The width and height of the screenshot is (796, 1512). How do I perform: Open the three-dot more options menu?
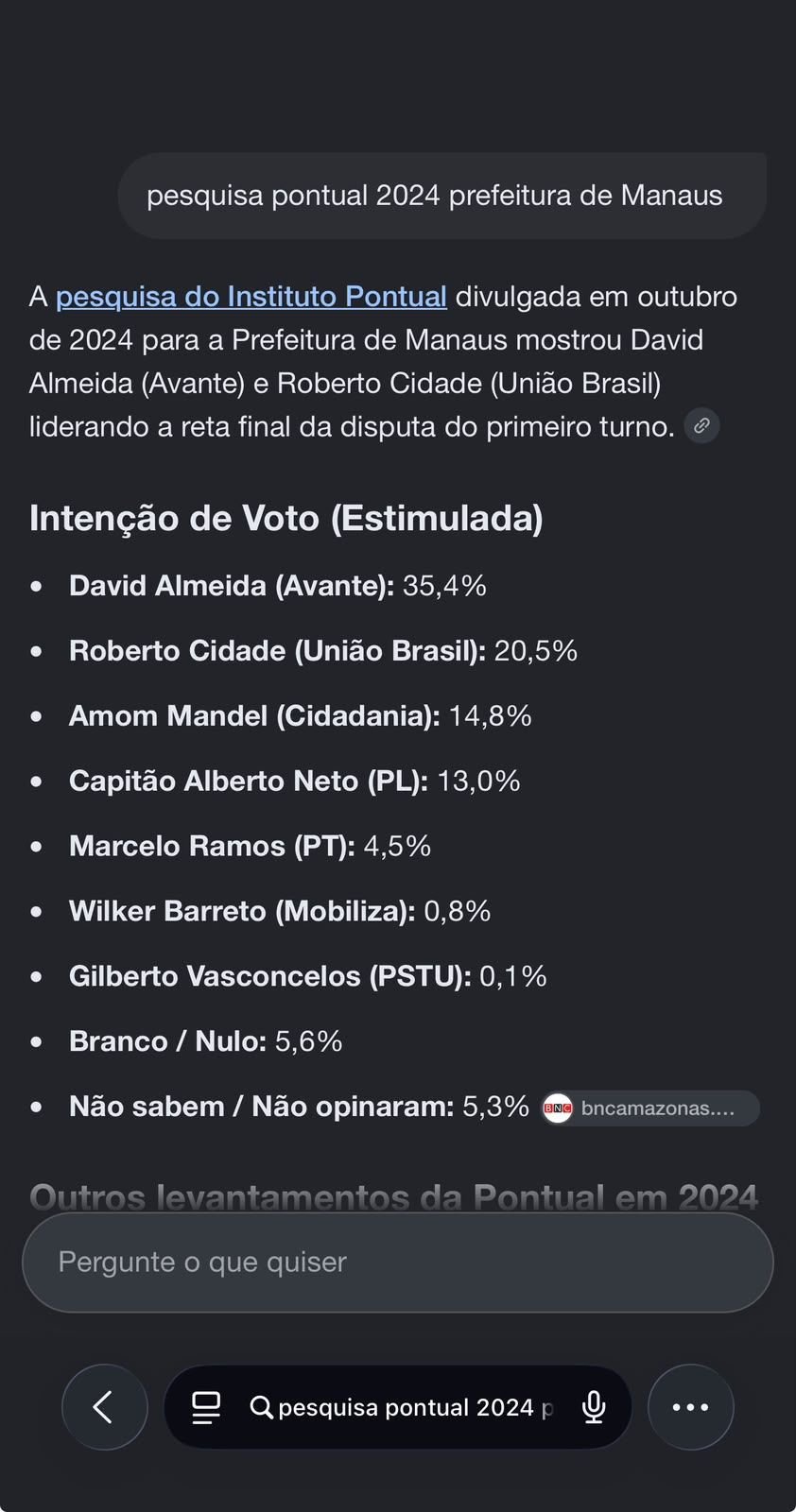click(x=691, y=1407)
